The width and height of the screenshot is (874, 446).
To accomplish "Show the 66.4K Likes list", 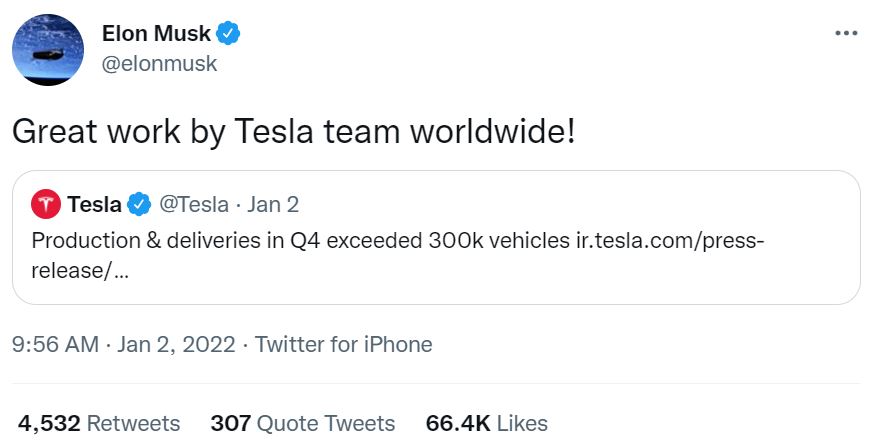I will (x=486, y=423).
